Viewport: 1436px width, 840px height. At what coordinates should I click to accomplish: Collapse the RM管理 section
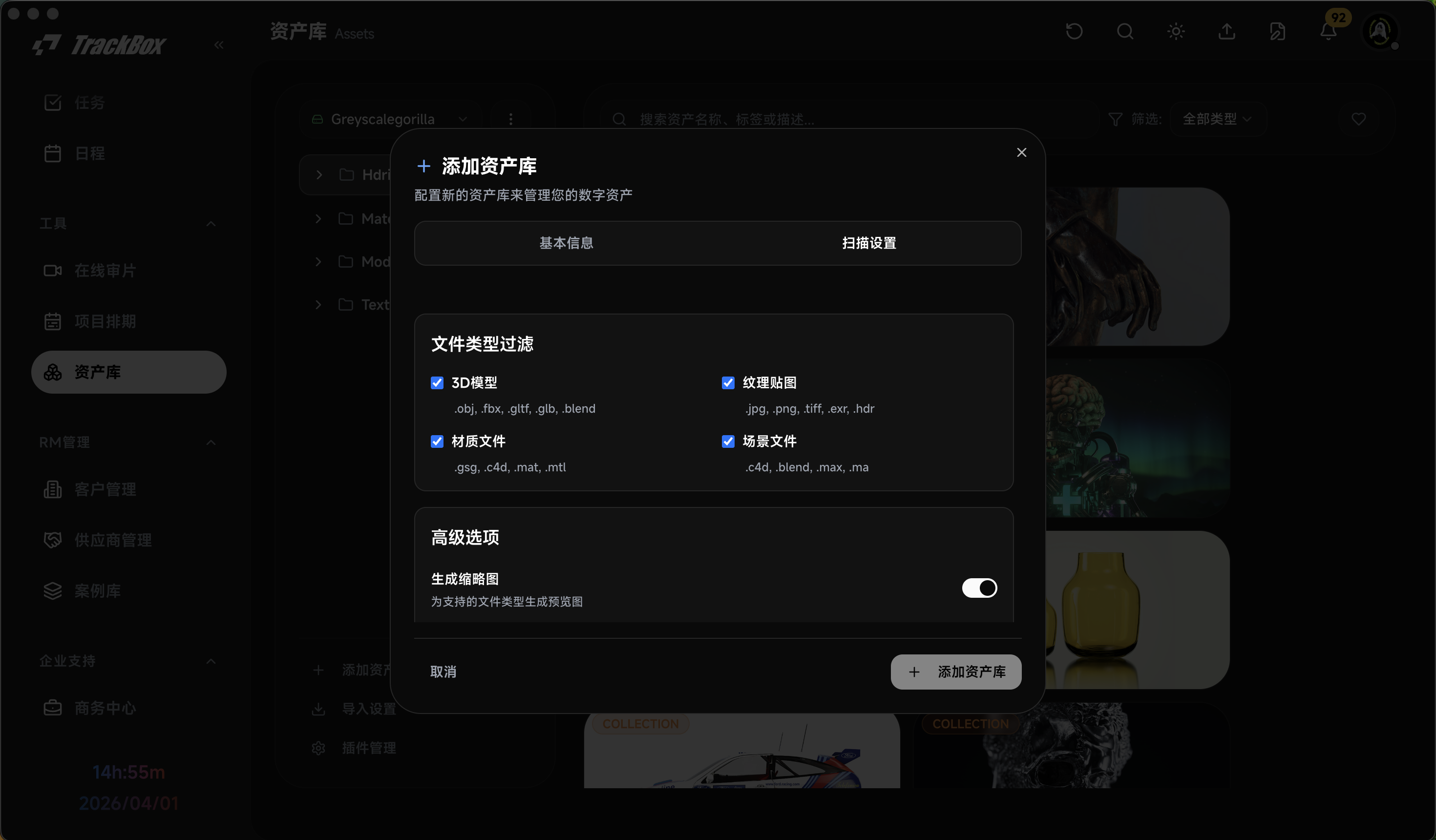[x=211, y=442]
